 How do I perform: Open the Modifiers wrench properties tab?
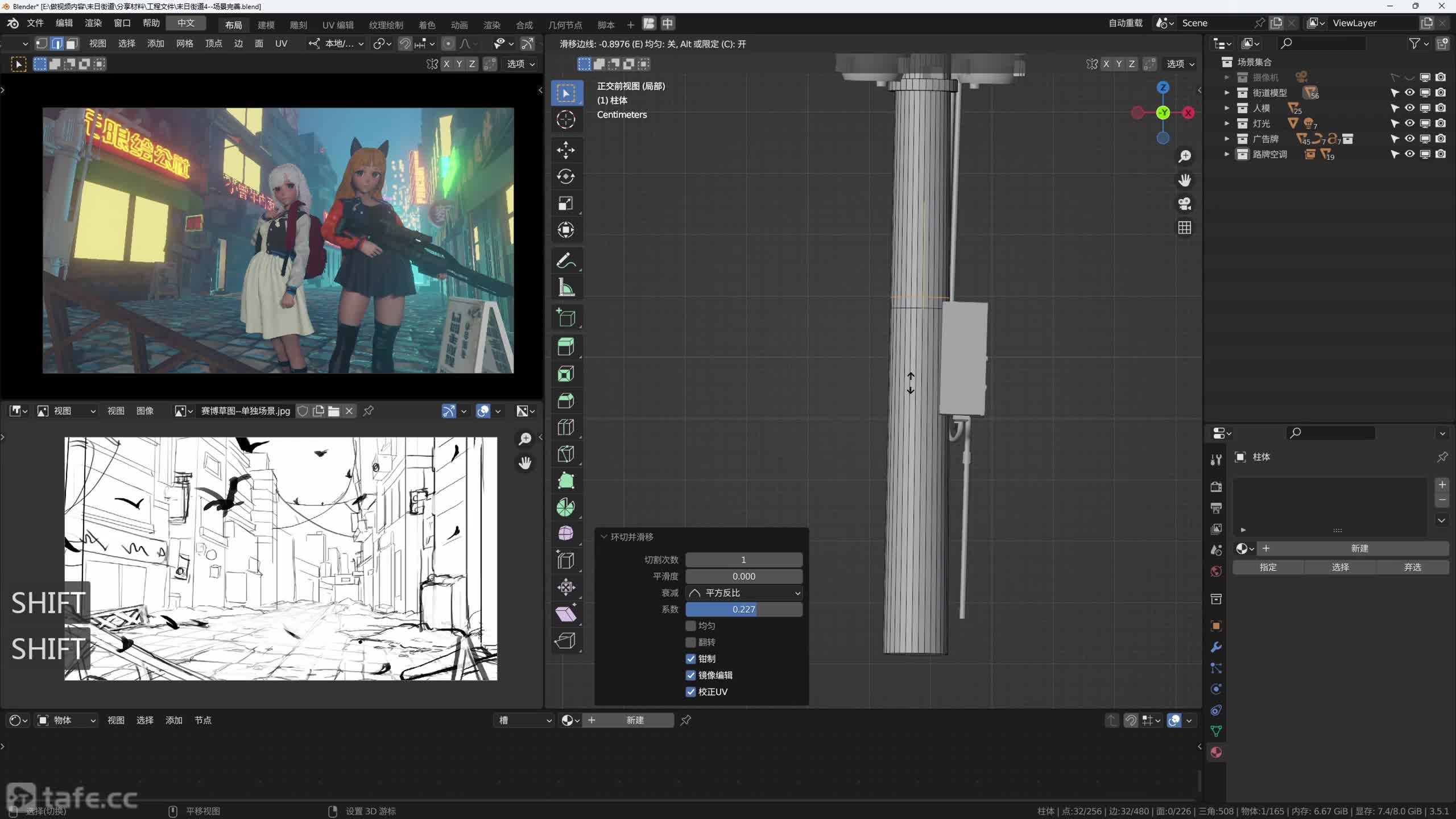click(1216, 647)
